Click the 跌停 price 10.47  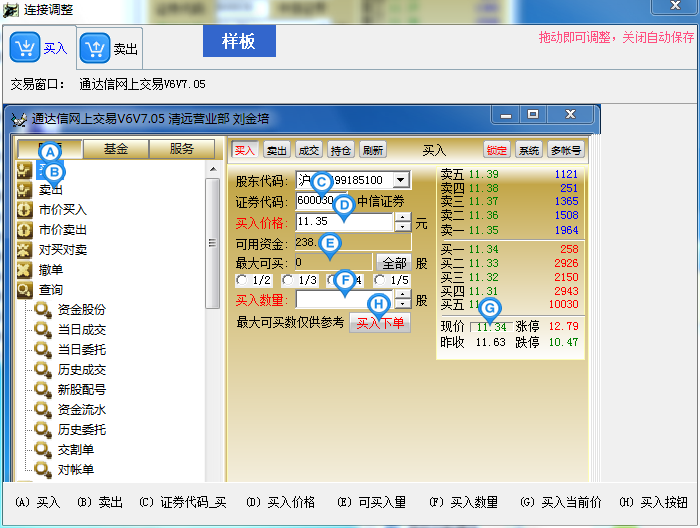click(x=563, y=342)
